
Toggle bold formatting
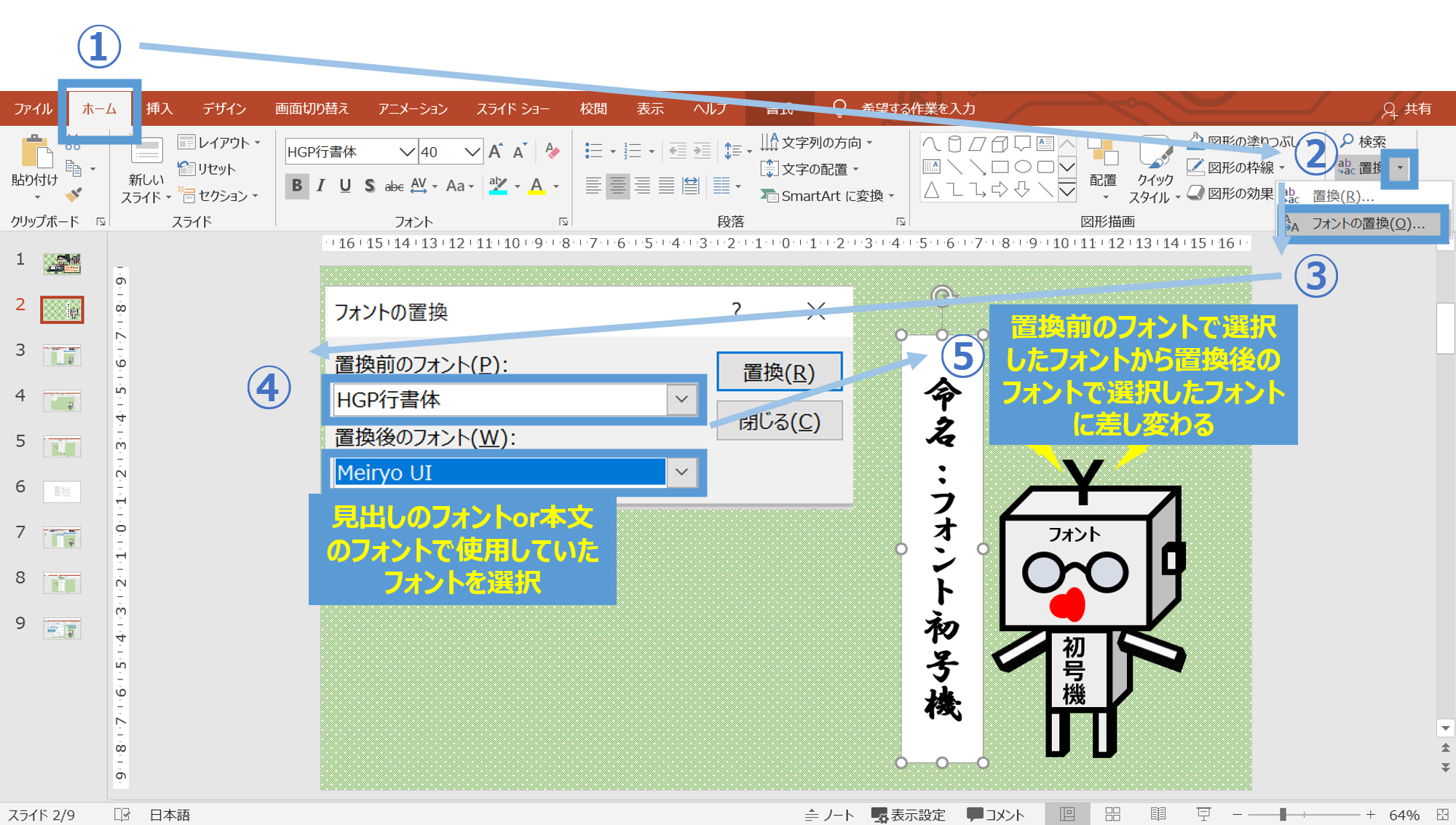click(296, 186)
